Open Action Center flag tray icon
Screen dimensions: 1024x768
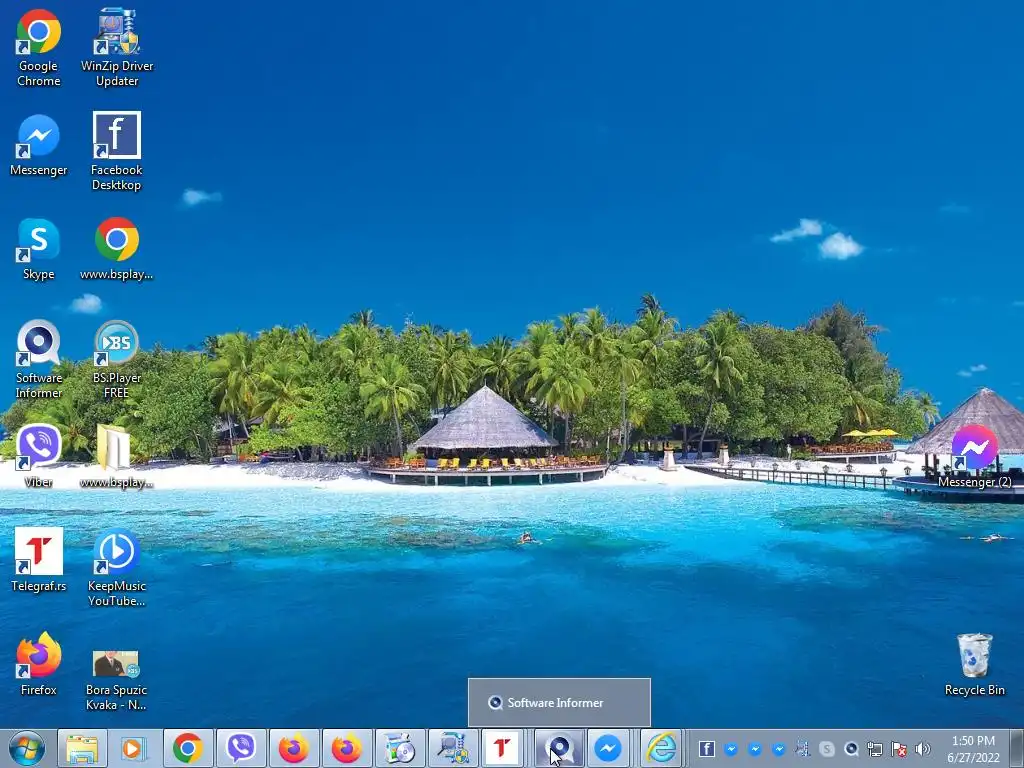coord(899,749)
